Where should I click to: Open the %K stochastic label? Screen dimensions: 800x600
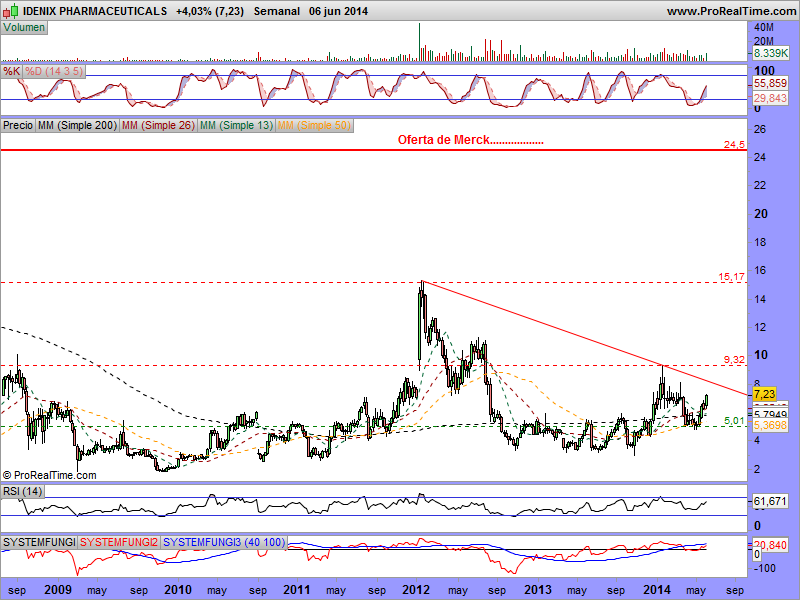pos(12,71)
